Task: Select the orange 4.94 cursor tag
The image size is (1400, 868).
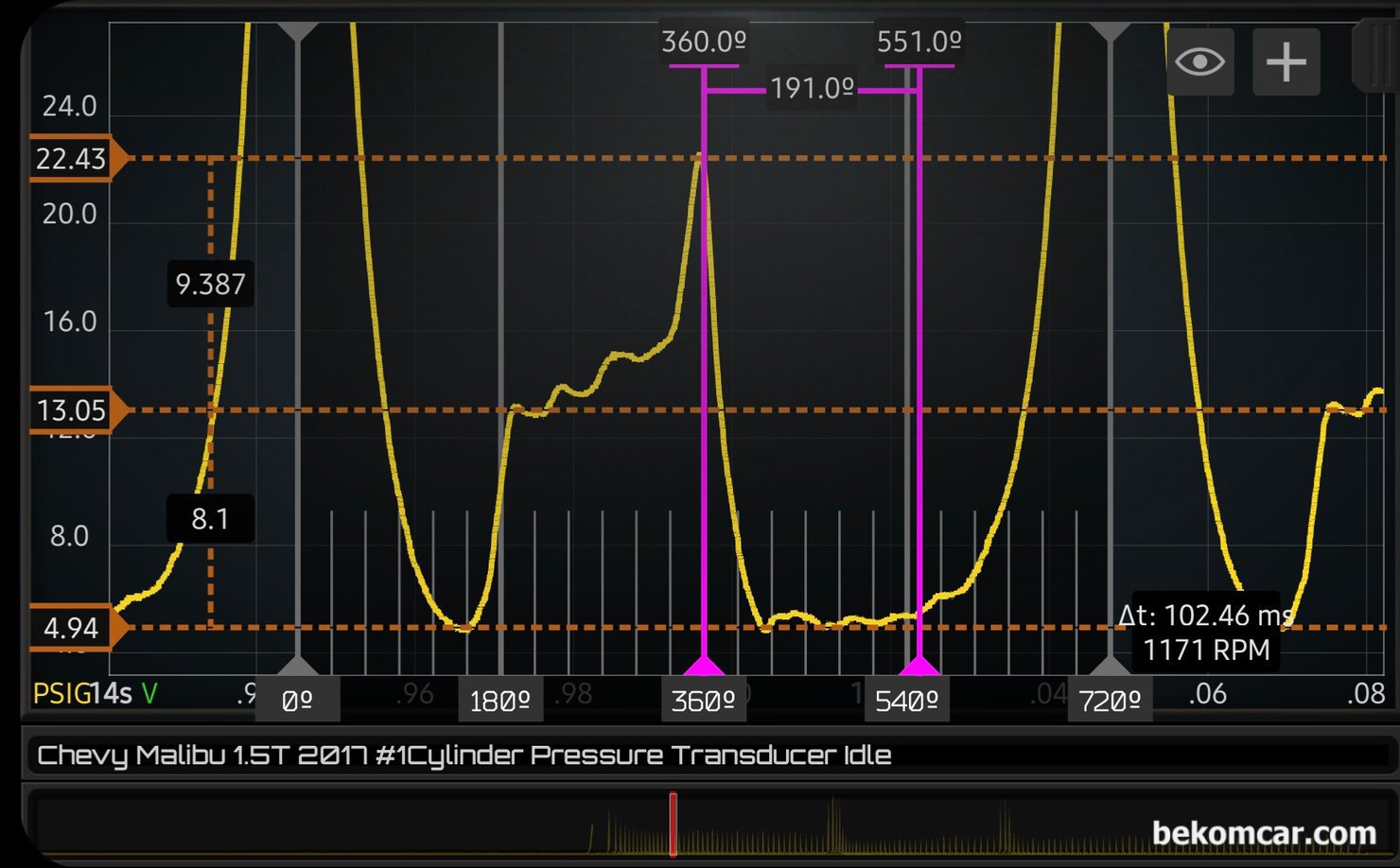Action: pos(72,628)
